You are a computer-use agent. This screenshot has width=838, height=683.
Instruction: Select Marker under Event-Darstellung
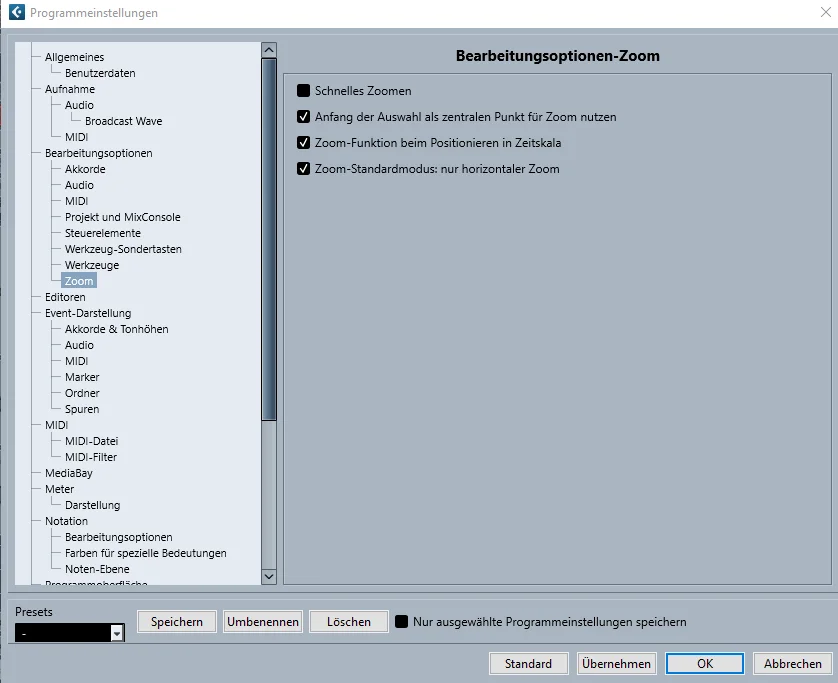point(82,377)
